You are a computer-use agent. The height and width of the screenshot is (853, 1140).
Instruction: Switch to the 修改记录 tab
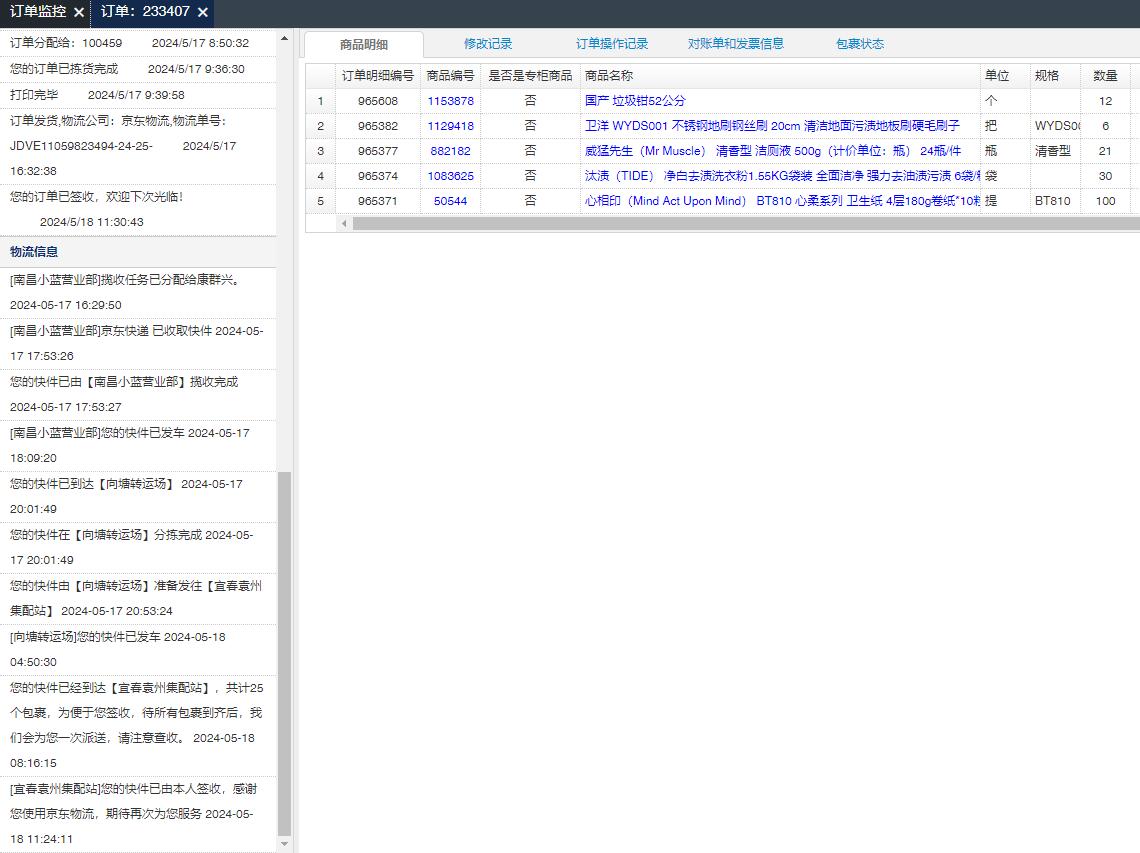488,44
